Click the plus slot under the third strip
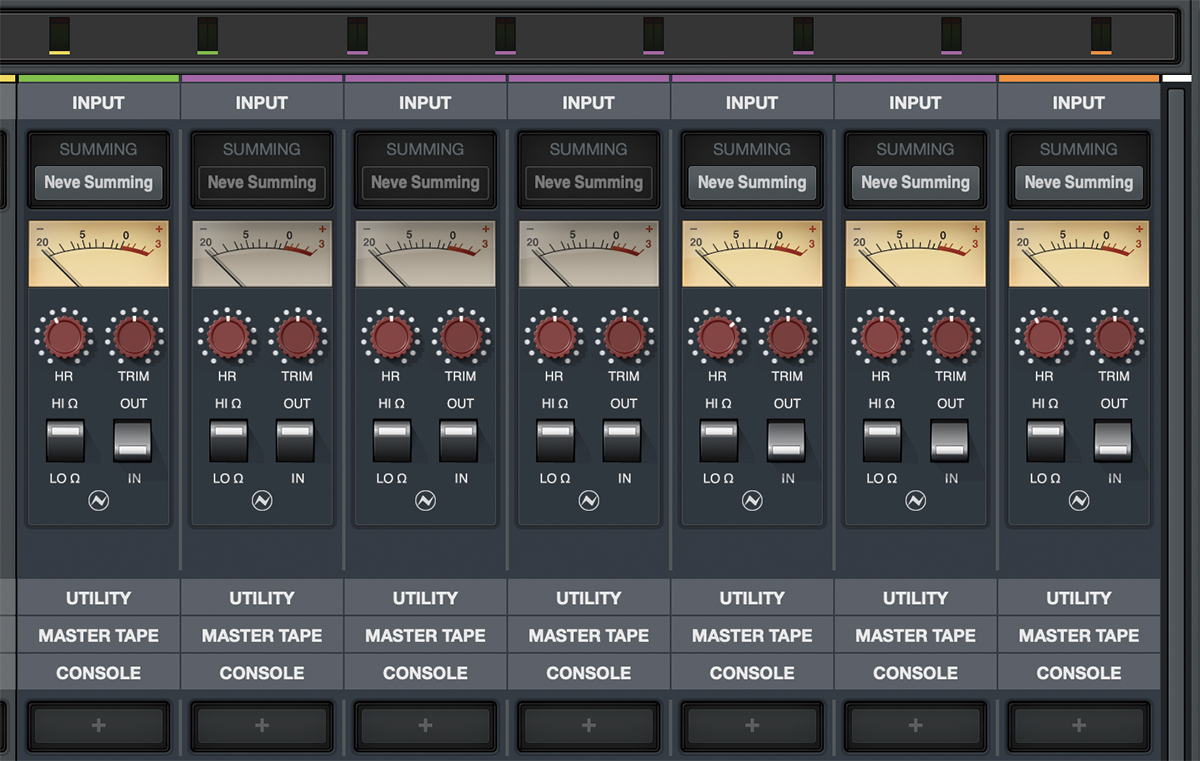The image size is (1200, 761). 425,726
